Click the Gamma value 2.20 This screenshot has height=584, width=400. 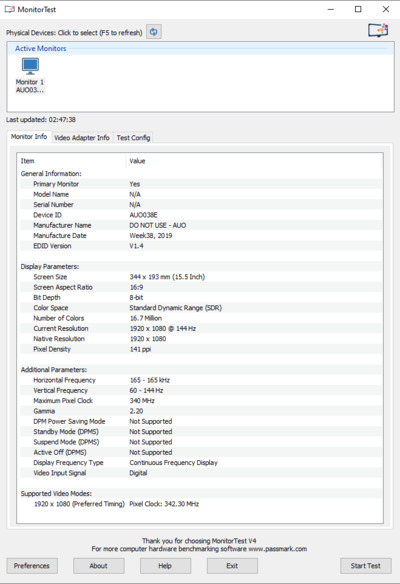point(136,411)
